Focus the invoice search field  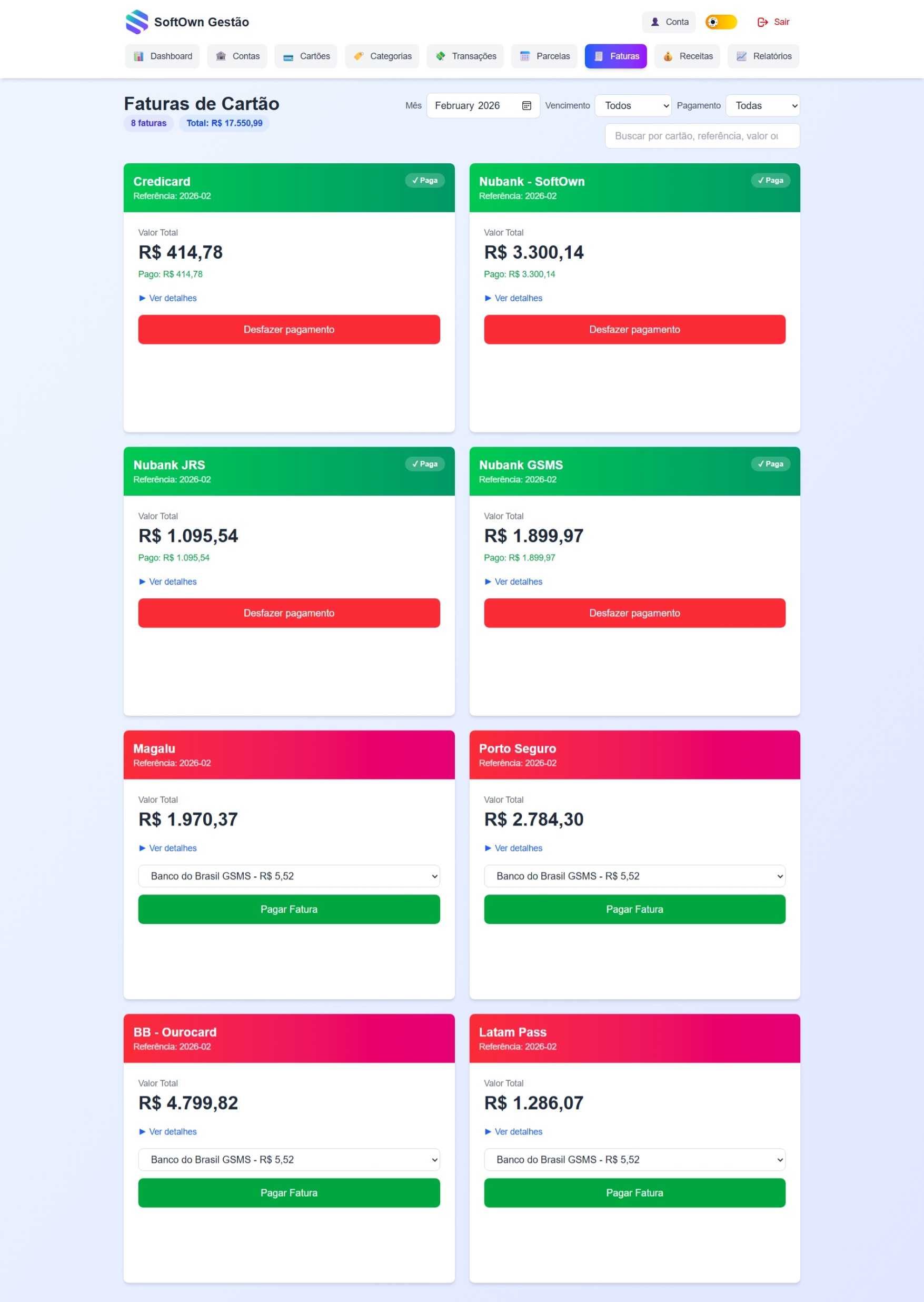(701, 136)
